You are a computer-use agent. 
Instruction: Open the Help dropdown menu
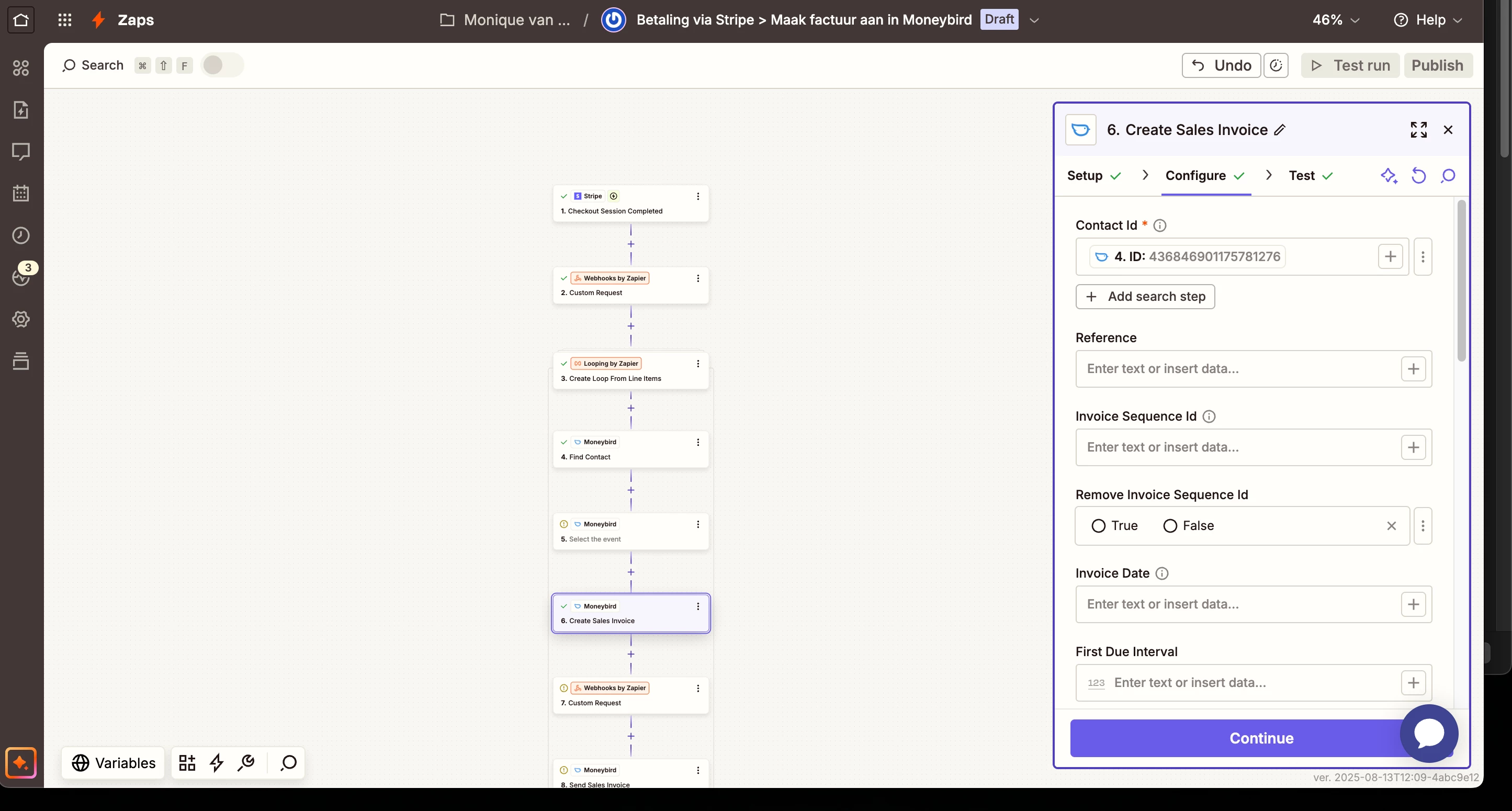tap(1427, 20)
